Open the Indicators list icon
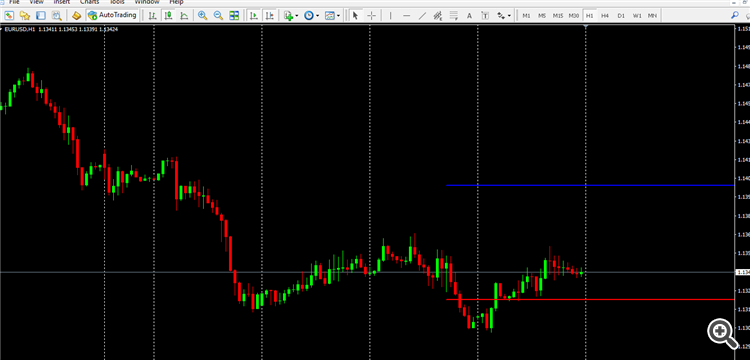This screenshot has width=750, height=360. click(x=288, y=16)
